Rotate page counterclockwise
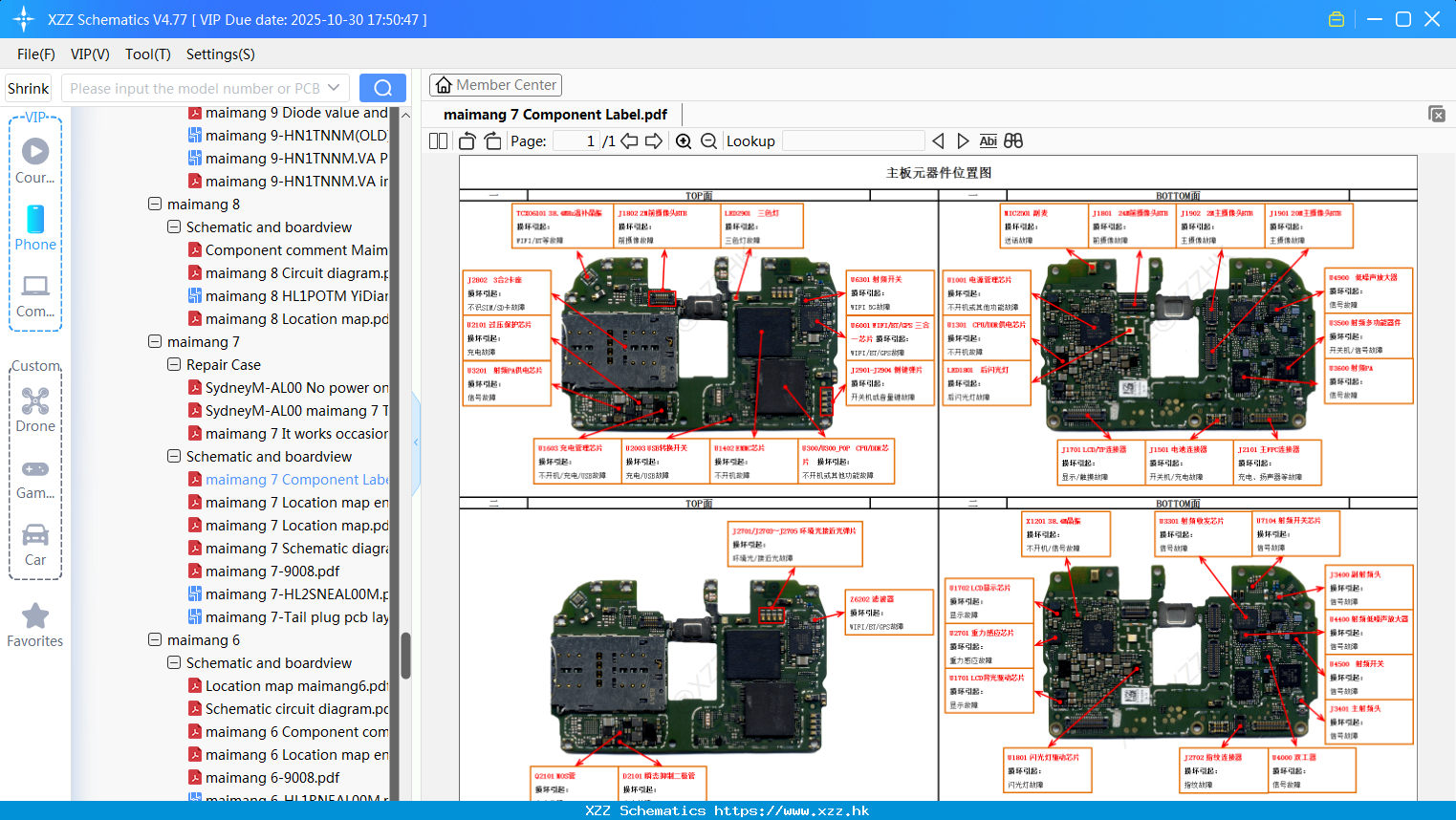 coord(467,141)
